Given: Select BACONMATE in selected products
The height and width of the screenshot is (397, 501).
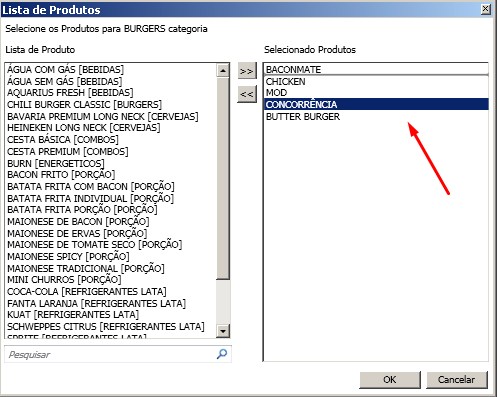Looking at the screenshot, I should tap(376, 70).
